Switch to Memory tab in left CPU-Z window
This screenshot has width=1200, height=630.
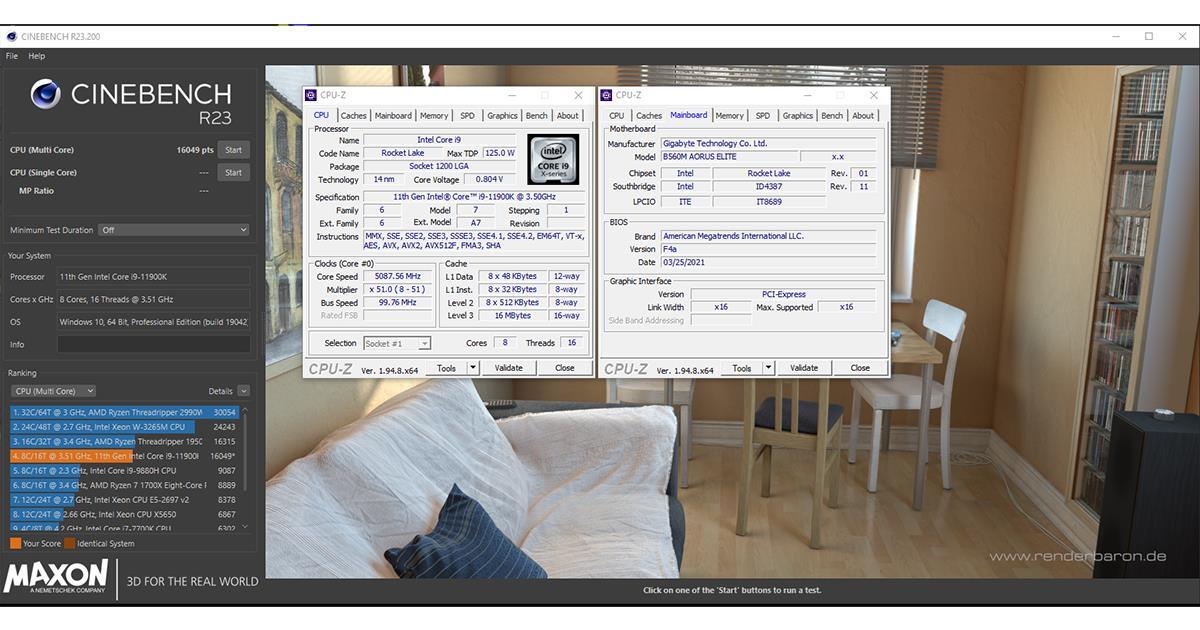(x=434, y=116)
